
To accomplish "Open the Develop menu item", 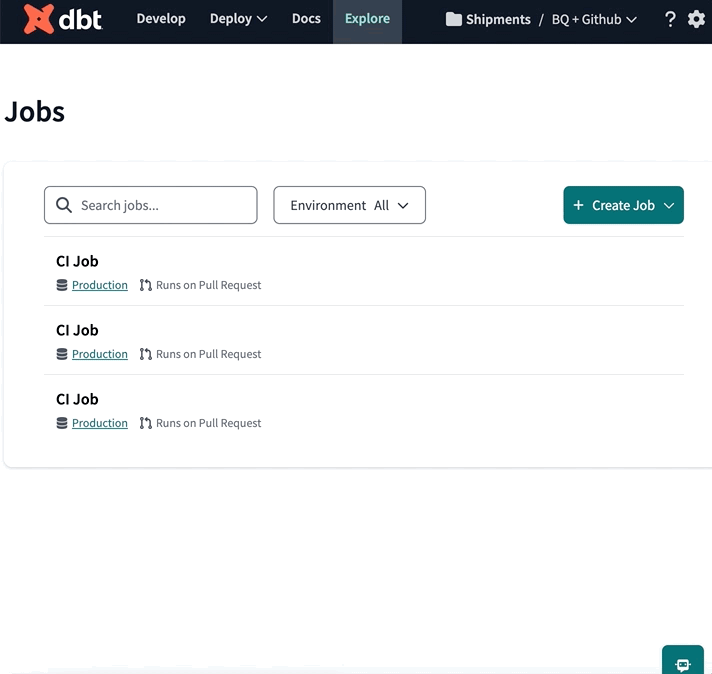I will coord(161,19).
